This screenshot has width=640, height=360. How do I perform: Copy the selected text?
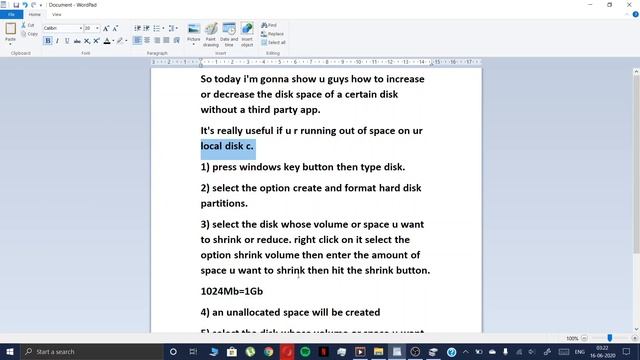click(29, 34)
